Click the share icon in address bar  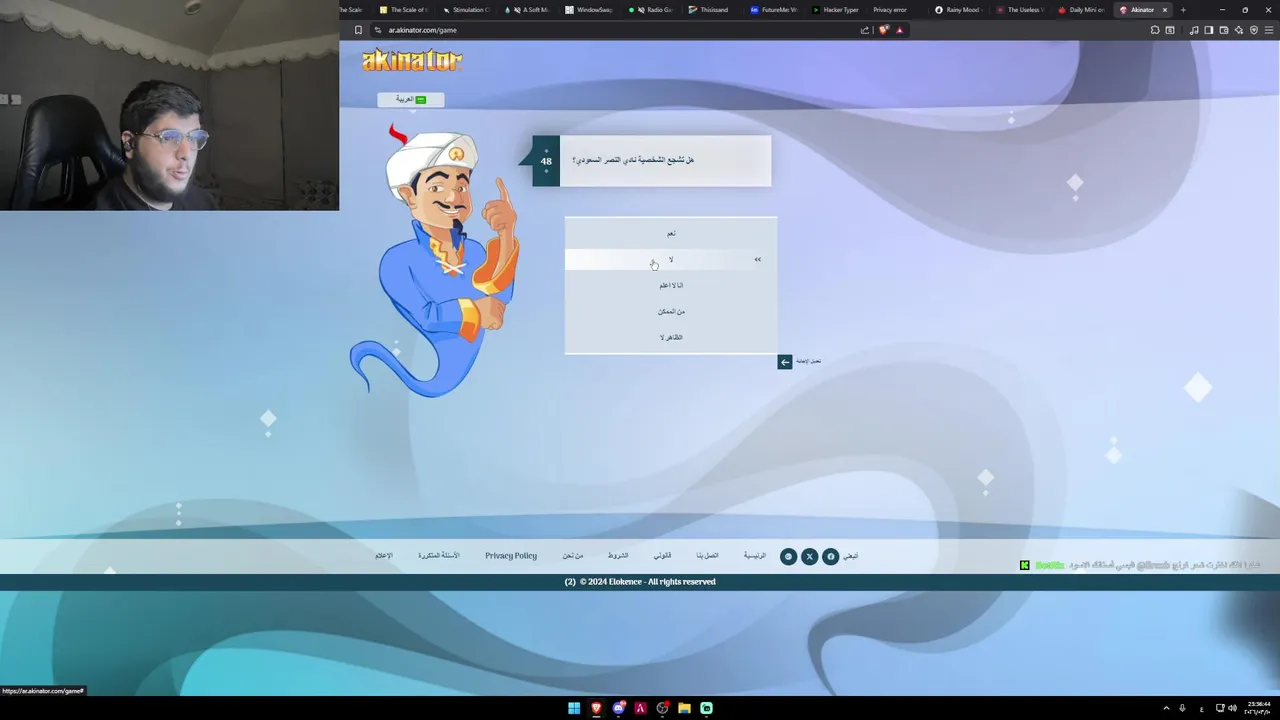(865, 30)
